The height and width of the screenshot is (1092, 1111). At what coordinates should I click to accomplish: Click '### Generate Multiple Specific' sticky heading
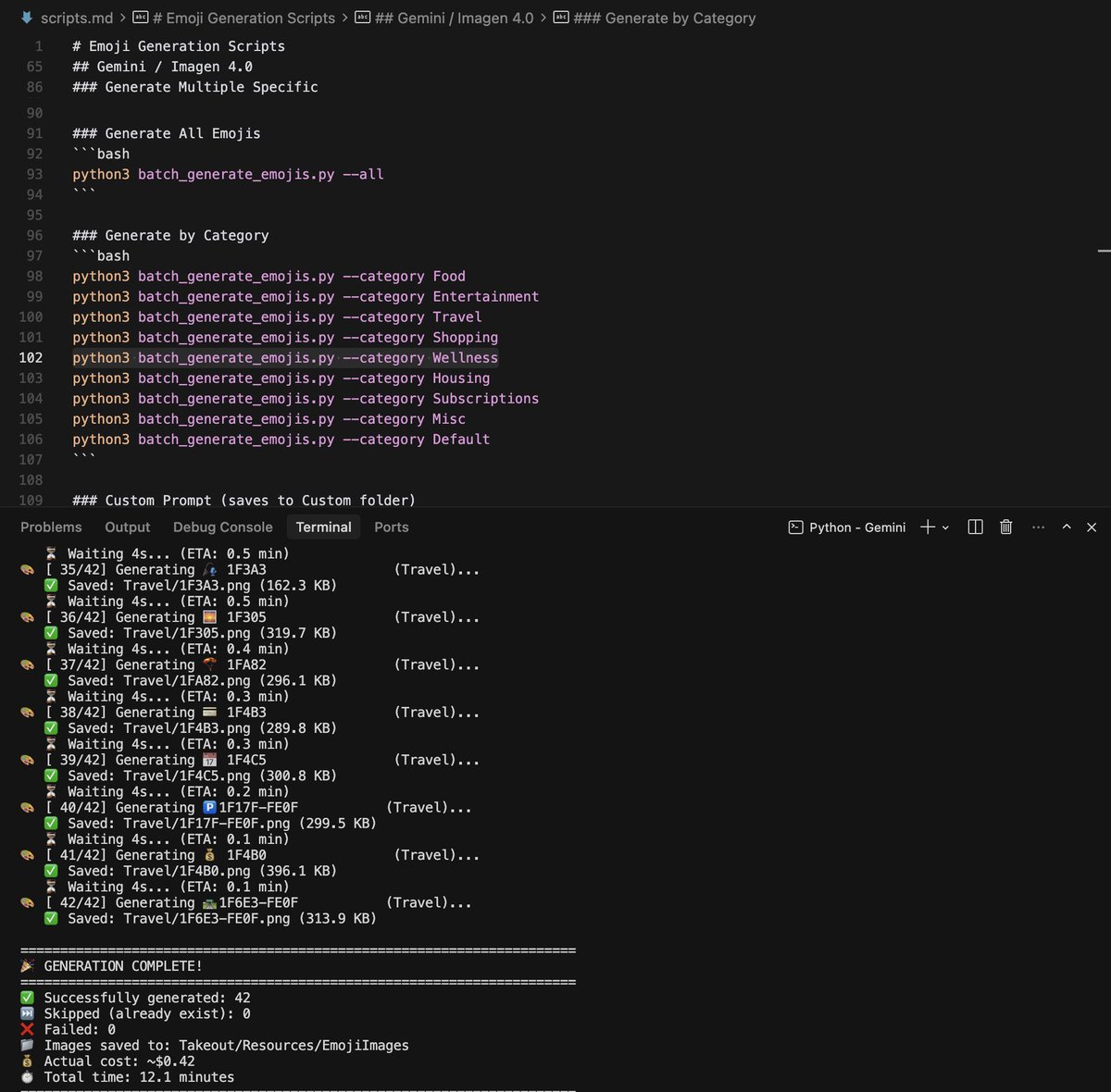195,87
